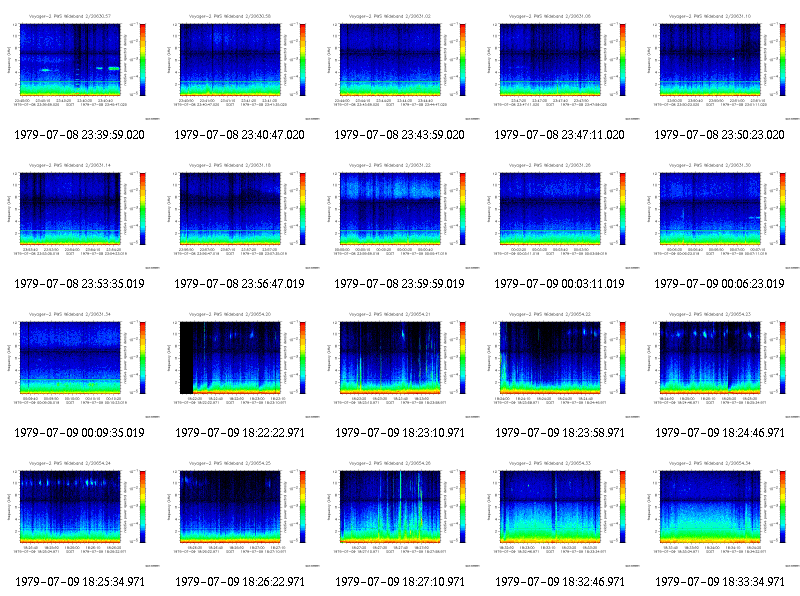Click the caption 1979-07-08 23:56:47.019

(x=240, y=284)
